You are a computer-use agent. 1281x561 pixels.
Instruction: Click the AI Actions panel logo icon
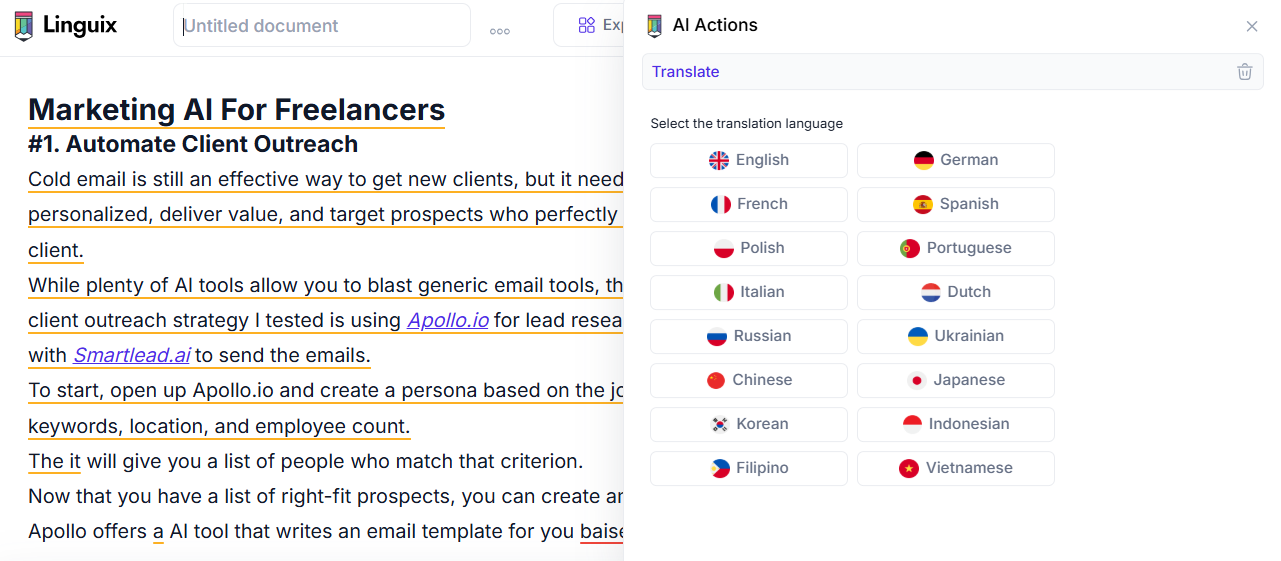654,26
